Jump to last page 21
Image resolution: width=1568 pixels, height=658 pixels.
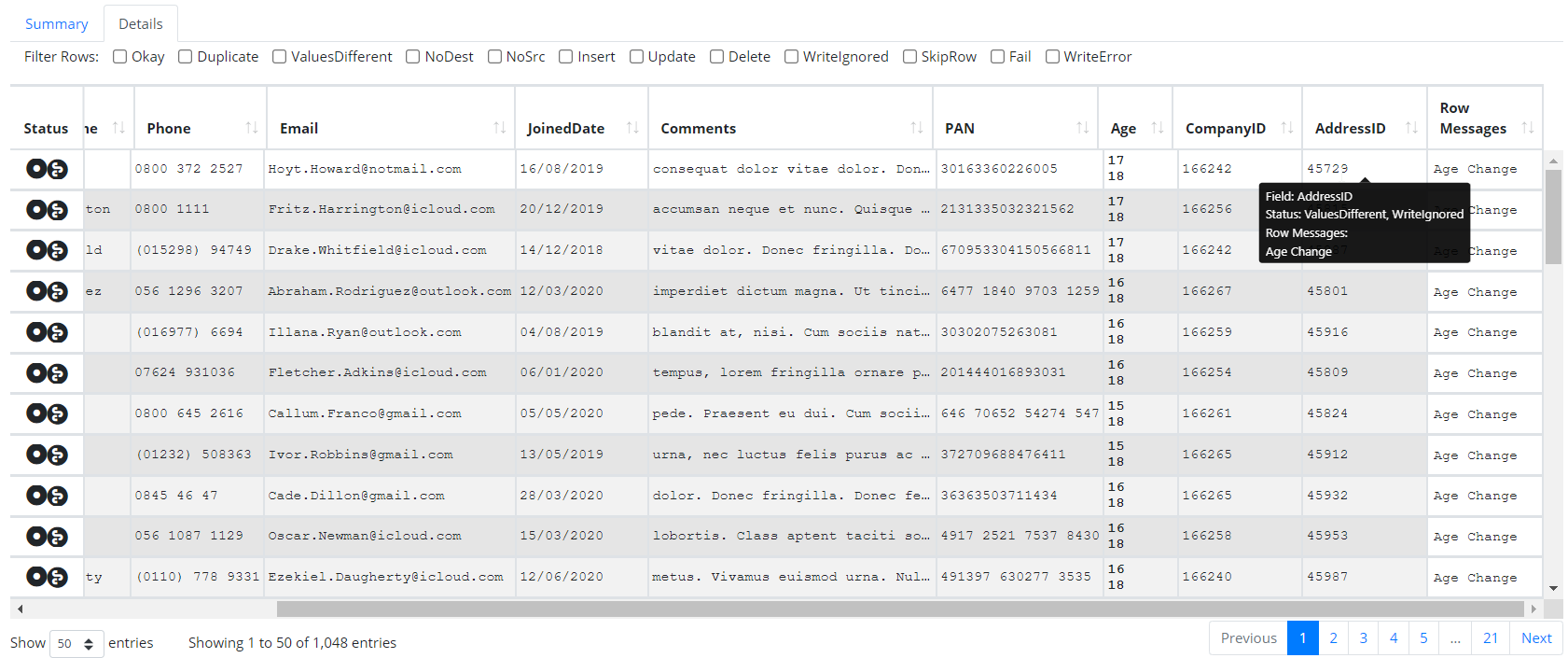coord(1491,638)
